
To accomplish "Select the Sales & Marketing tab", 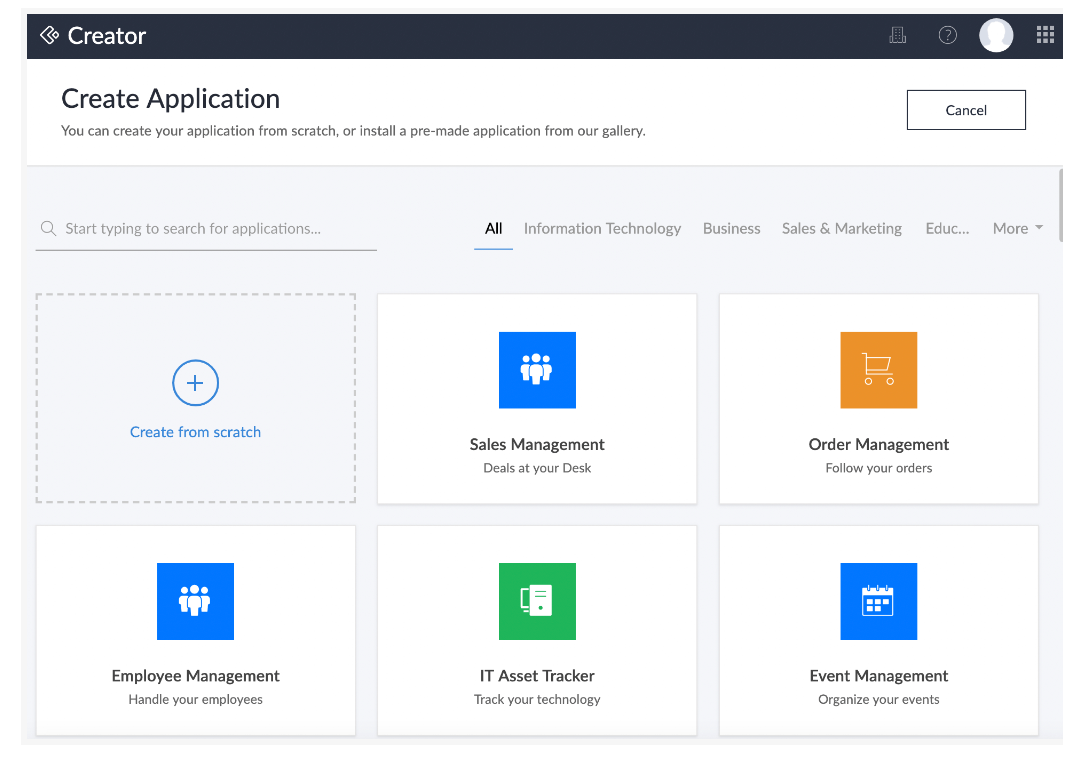I will 841,229.
